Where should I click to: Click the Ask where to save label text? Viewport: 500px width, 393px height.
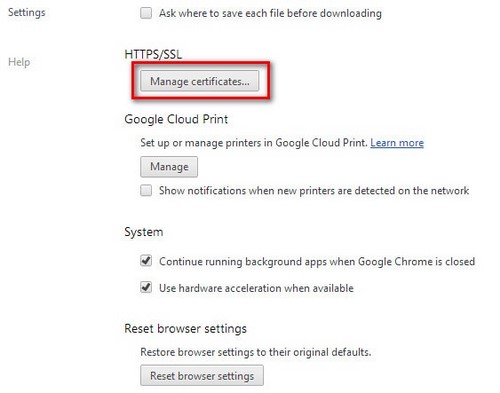tap(270, 13)
